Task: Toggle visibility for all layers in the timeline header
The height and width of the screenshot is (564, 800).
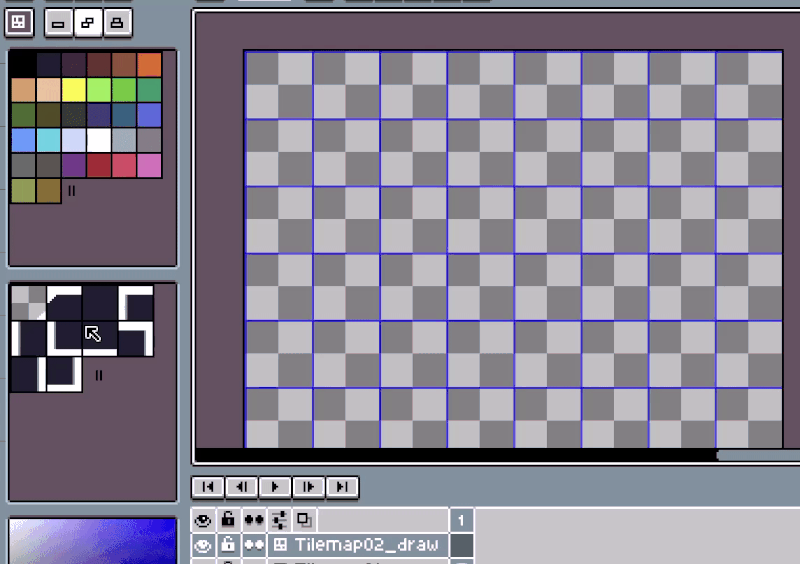Action: pyautogui.click(x=203, y=520)
